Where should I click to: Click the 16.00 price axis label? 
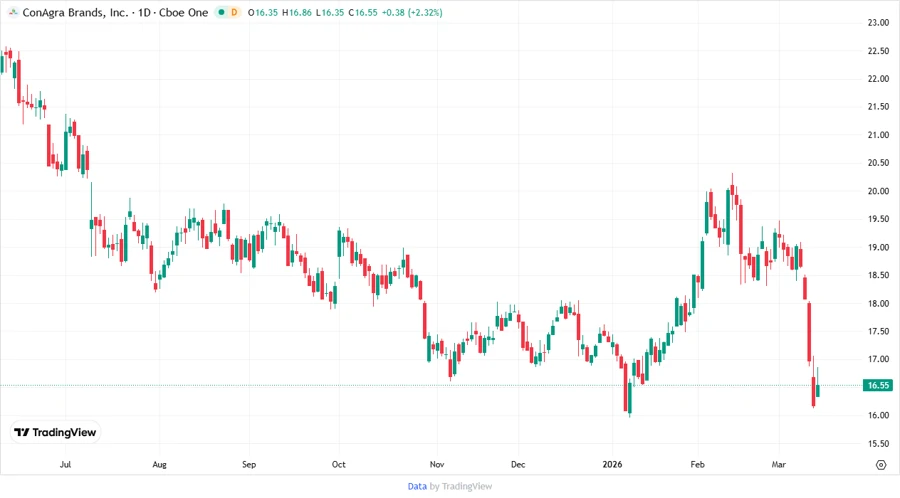(x=878, y=415)
